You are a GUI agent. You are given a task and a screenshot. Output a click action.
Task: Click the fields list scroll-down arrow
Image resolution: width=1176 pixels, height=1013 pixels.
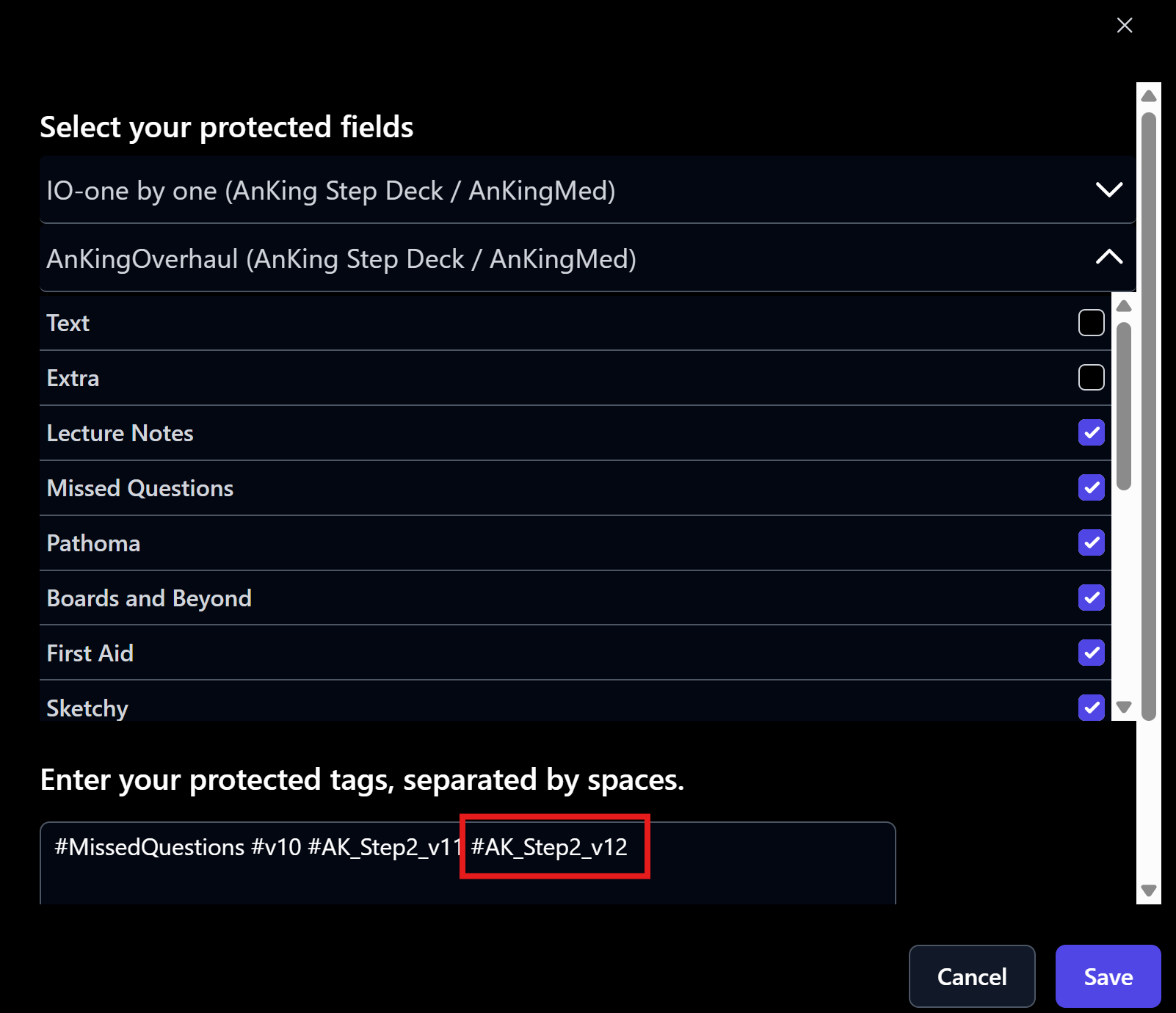(x=1123, y=707)
